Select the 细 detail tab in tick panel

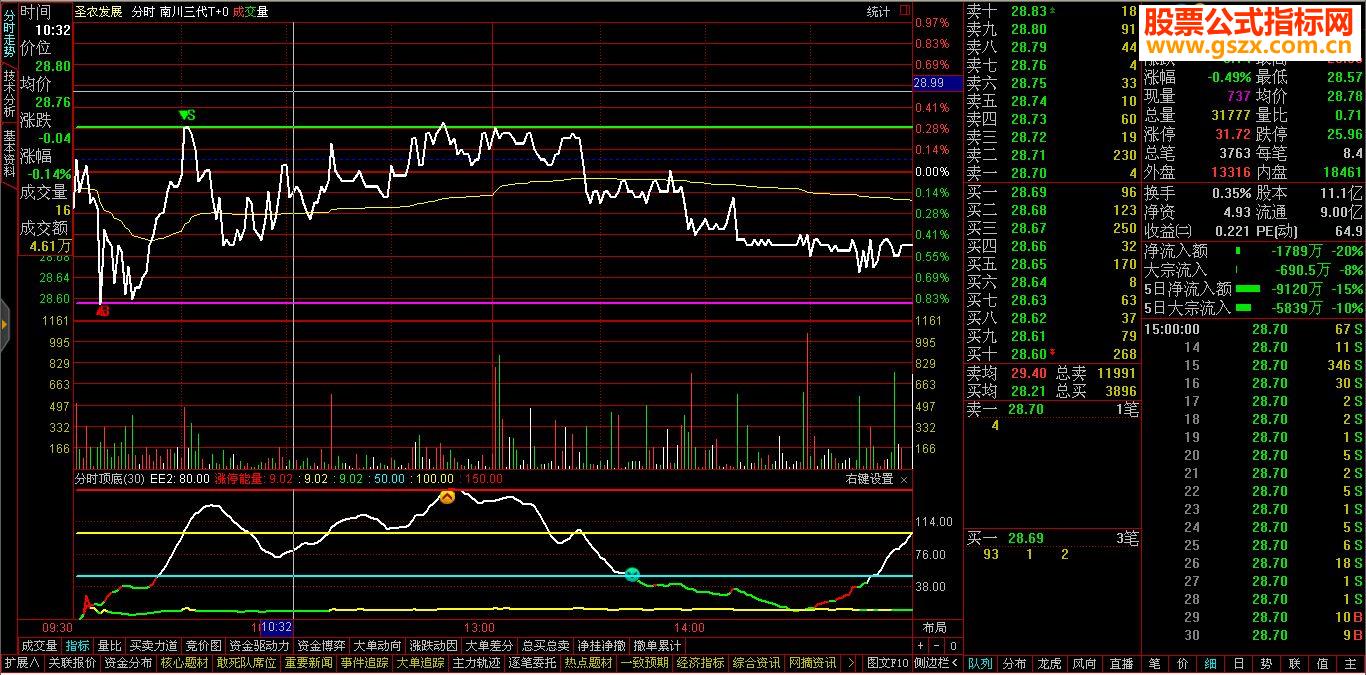1210,663
